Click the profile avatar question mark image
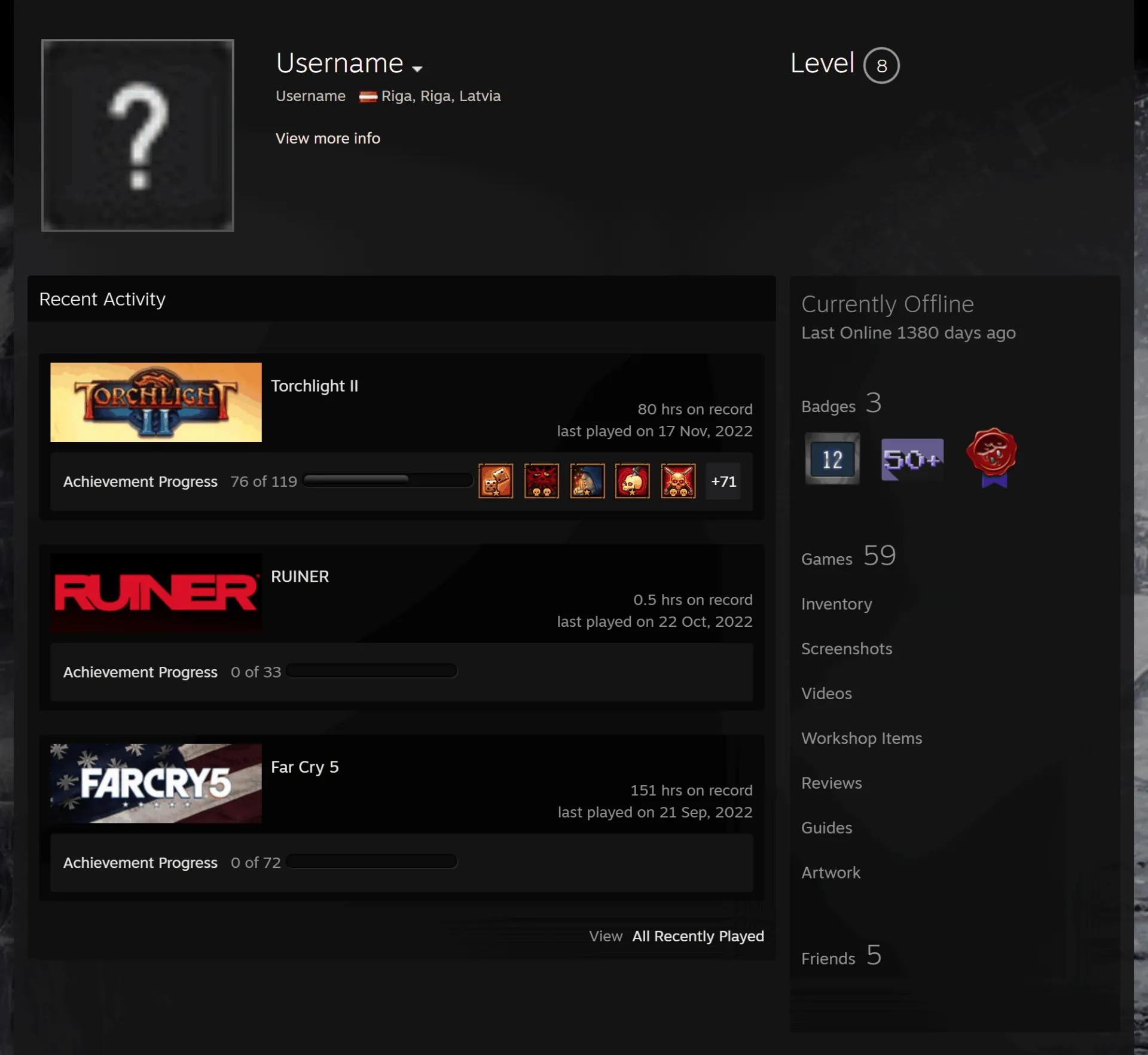Viewport: 1148px width, 1055px height. pyautogui.click(x=138, y=135)
